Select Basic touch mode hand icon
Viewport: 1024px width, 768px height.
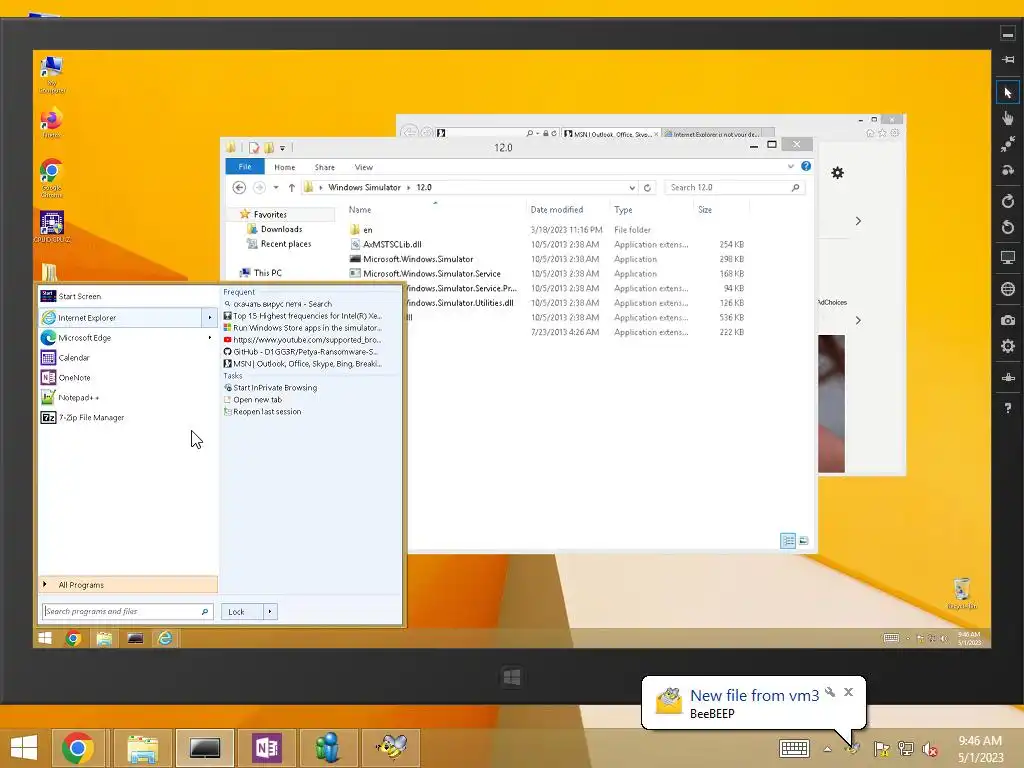[1008, 118]
